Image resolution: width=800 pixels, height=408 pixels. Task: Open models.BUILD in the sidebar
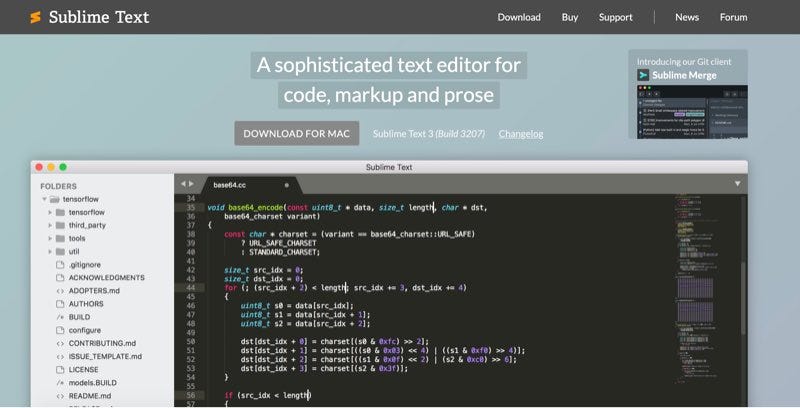tap(92, 383)
